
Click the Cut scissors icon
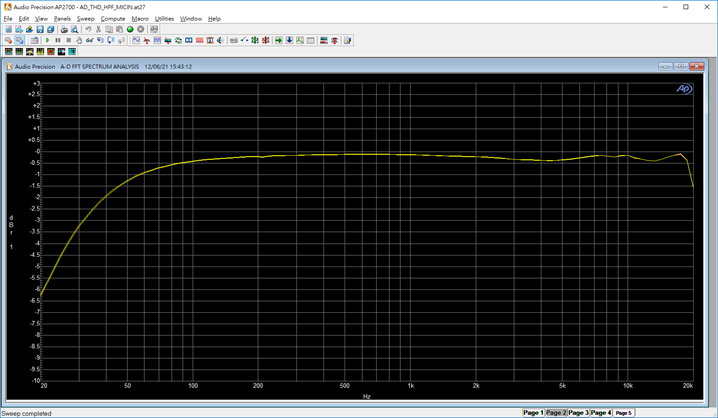pyautogui.click(x=98, y=29)
